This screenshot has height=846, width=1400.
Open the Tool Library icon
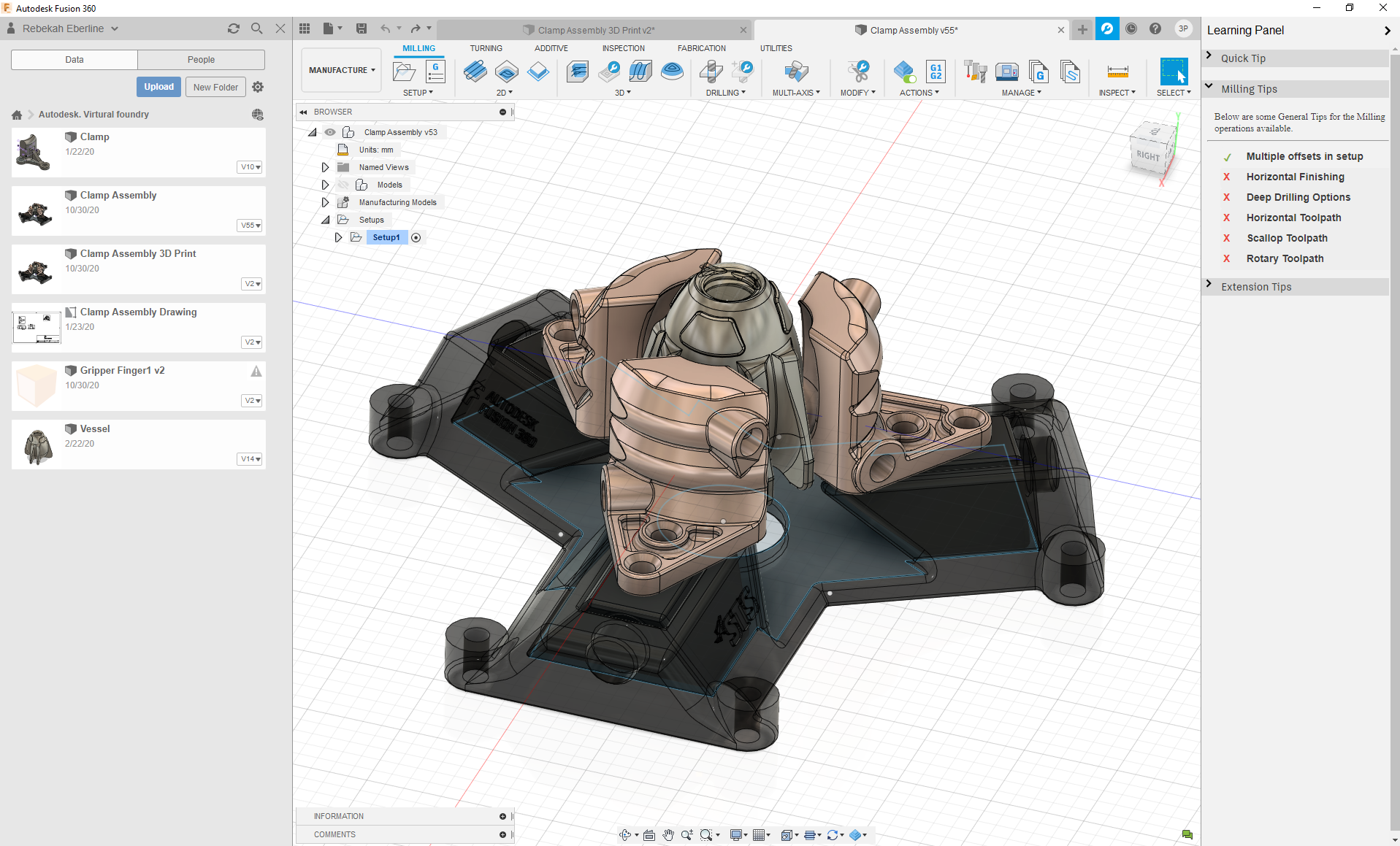975,72
